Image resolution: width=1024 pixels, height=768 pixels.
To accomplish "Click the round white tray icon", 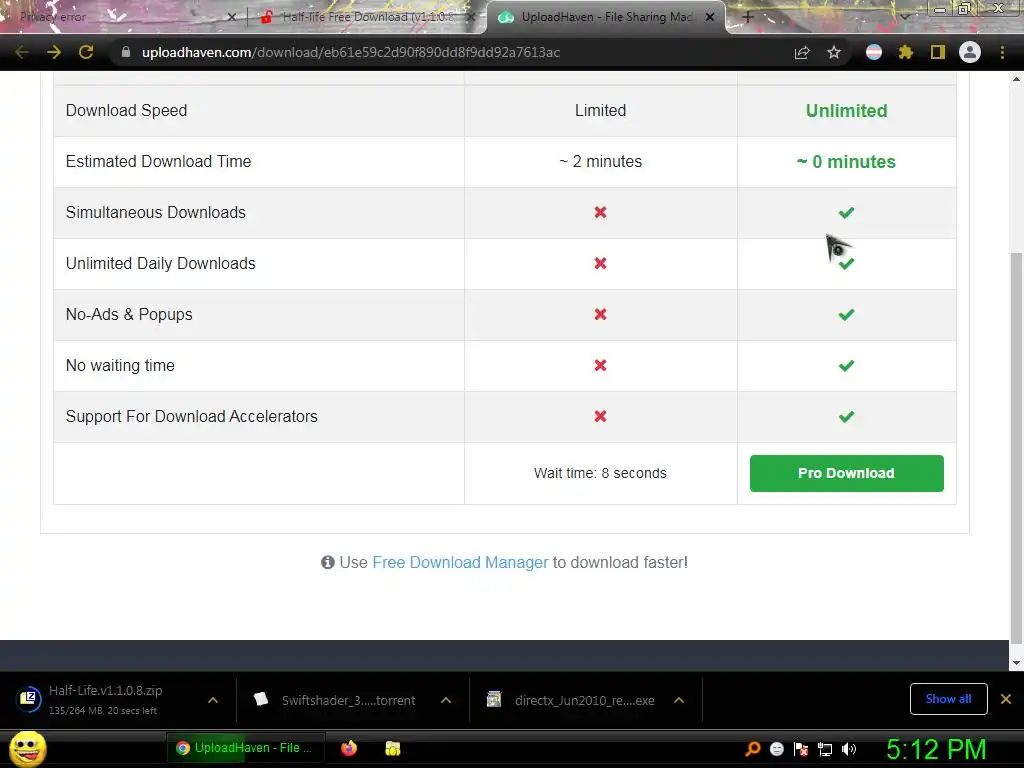I will coord(776,749).
